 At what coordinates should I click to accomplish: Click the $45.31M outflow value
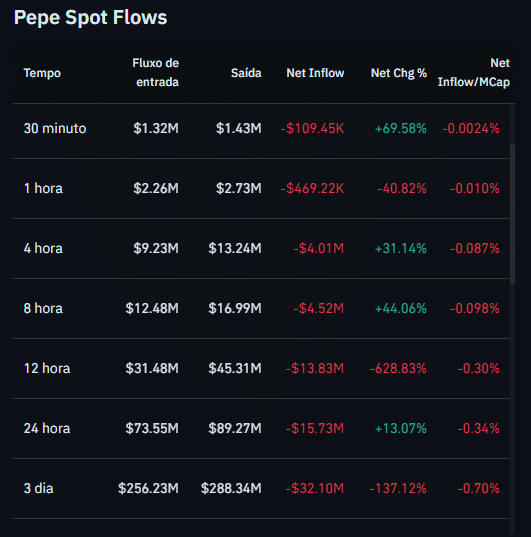point(235,369)
